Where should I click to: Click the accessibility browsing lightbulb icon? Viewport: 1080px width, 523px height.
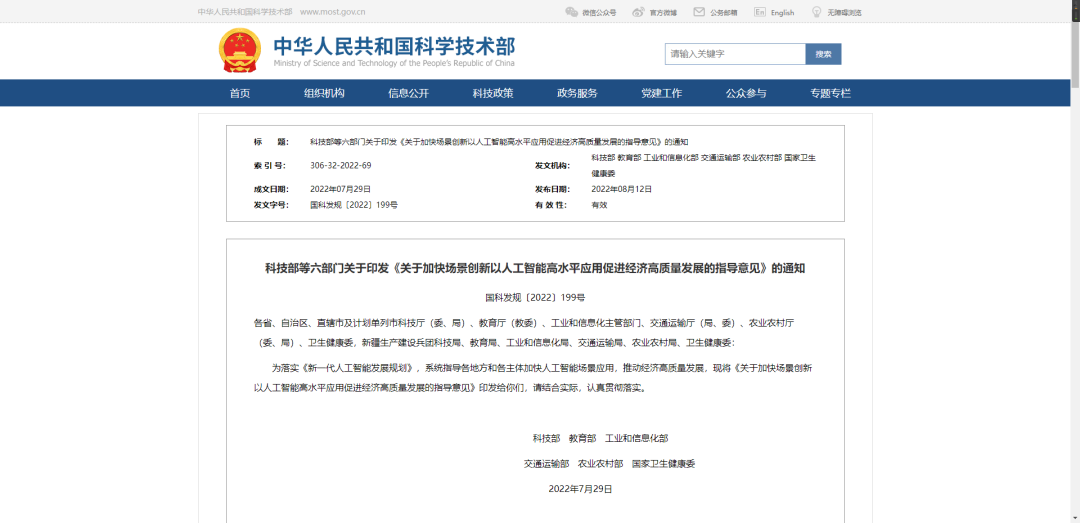[816, 12]
